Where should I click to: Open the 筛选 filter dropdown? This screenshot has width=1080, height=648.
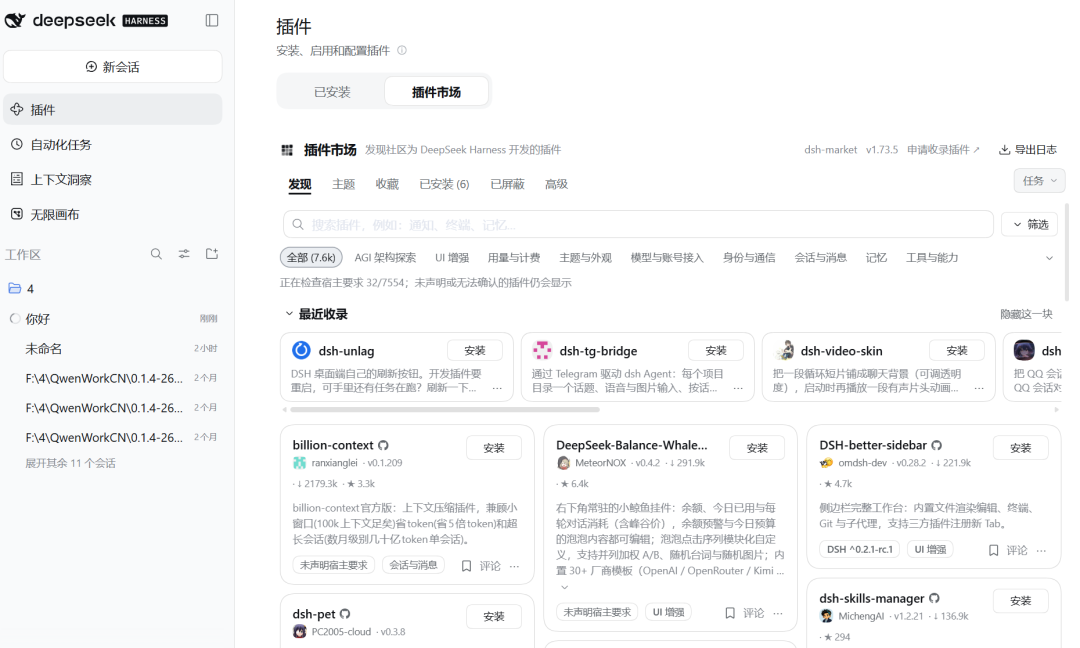click(x=1030, y=224)
